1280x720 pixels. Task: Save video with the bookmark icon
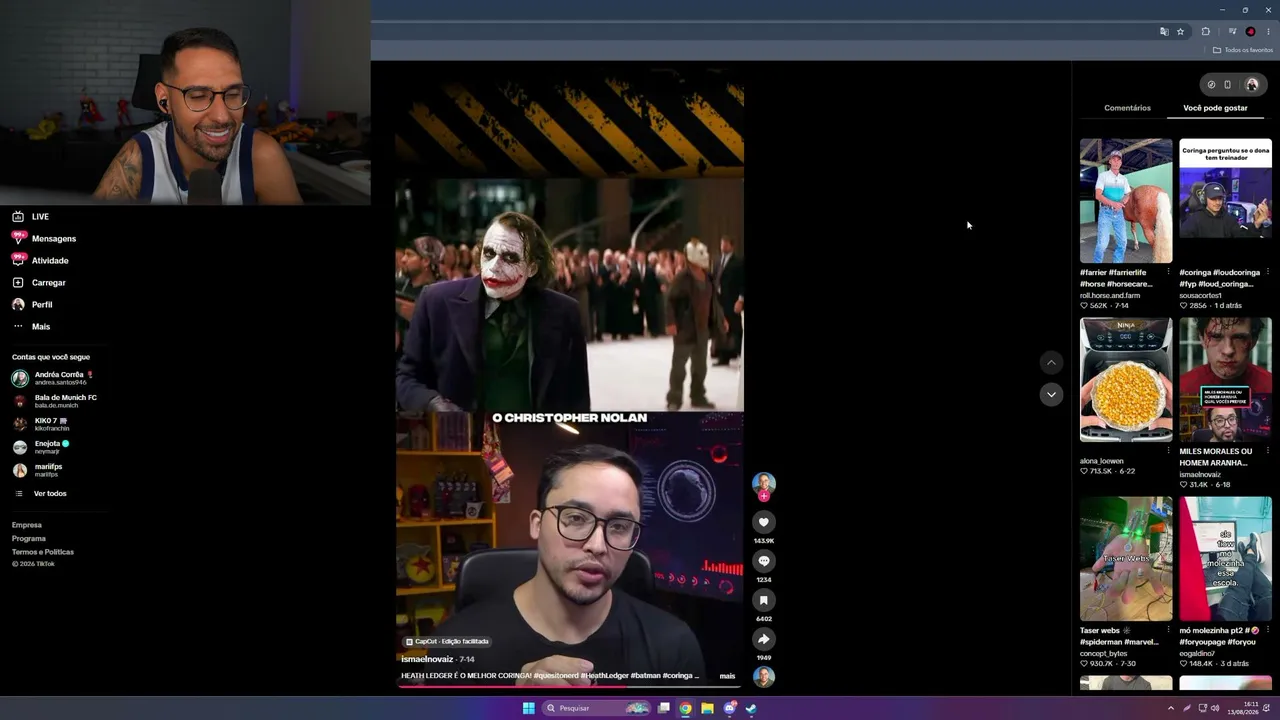763,600
